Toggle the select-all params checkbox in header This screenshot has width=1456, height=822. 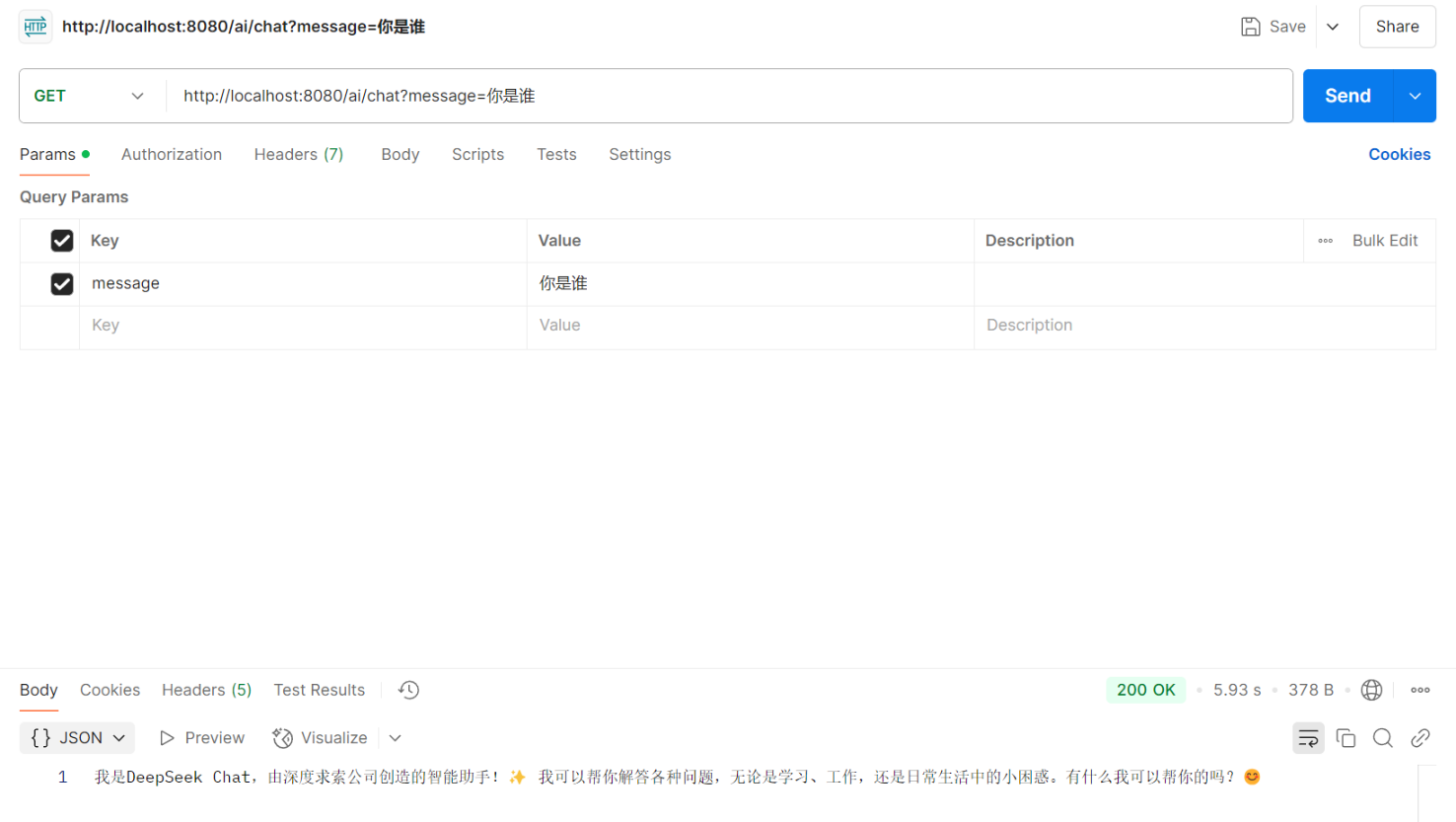[x=62, y=241]
